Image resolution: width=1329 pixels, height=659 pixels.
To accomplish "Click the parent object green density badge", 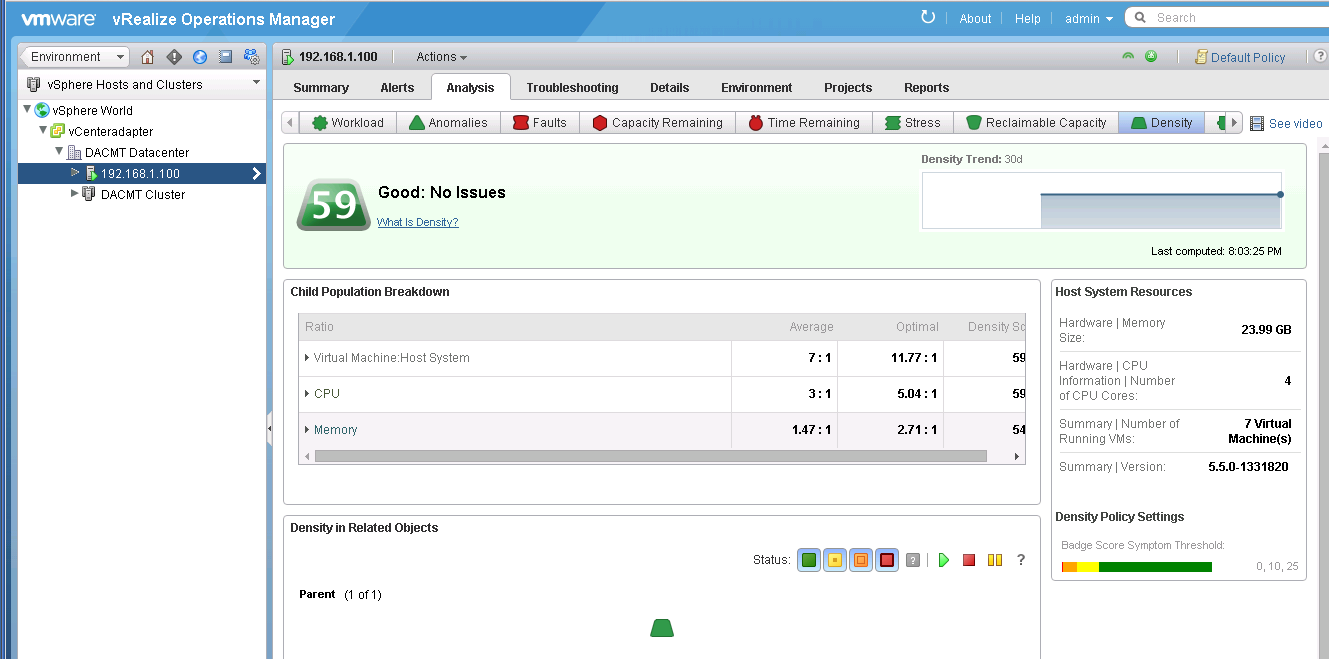I will (x=662, y=628).
